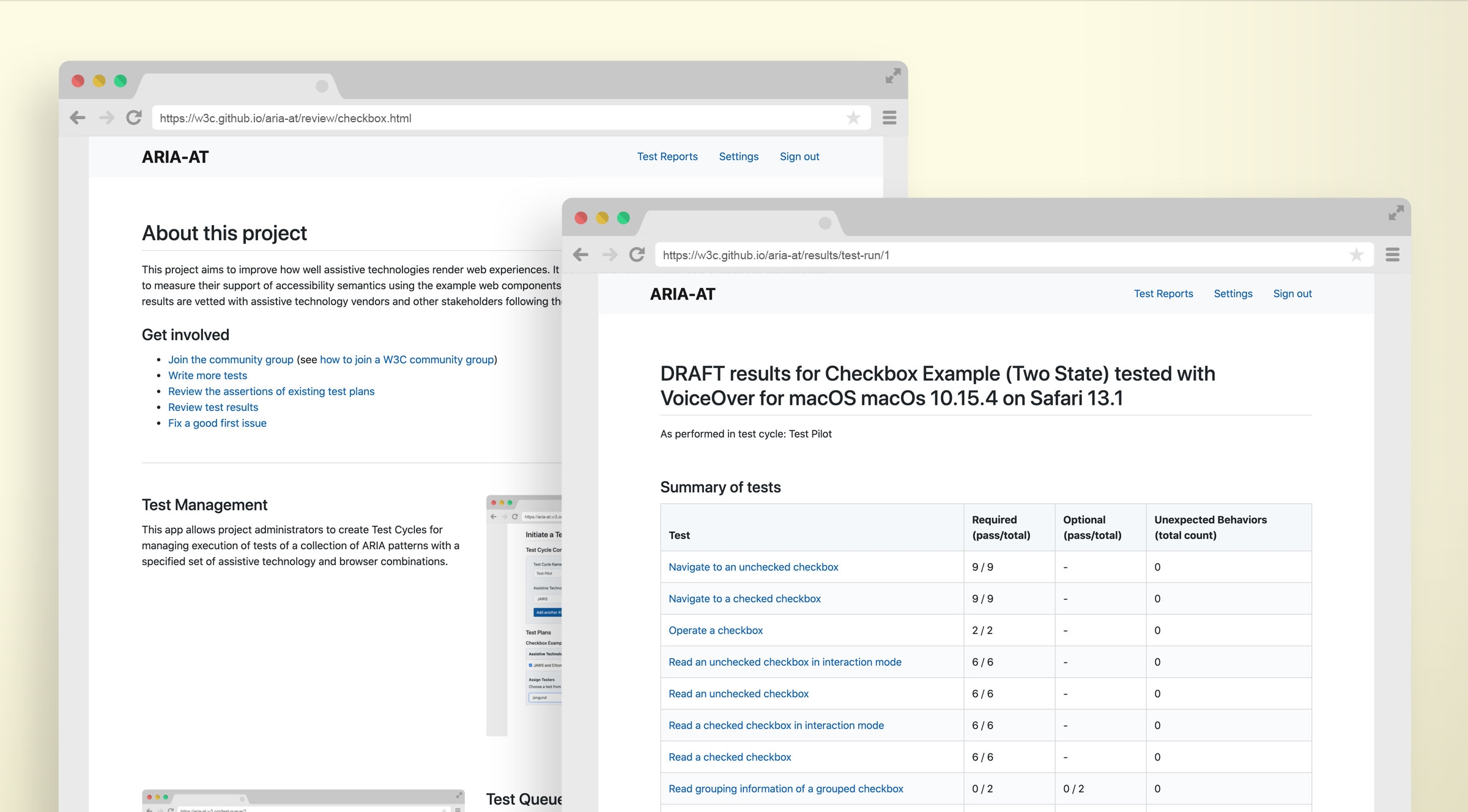
Task: Open 'Operate a checkbox' test link
Action: (x=716, y=630)
